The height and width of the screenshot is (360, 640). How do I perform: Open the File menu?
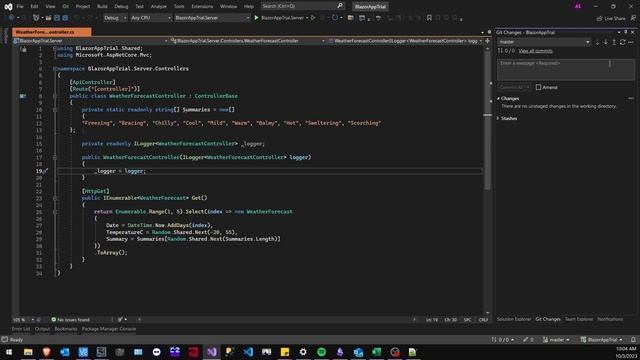click(x=20, y=6)
